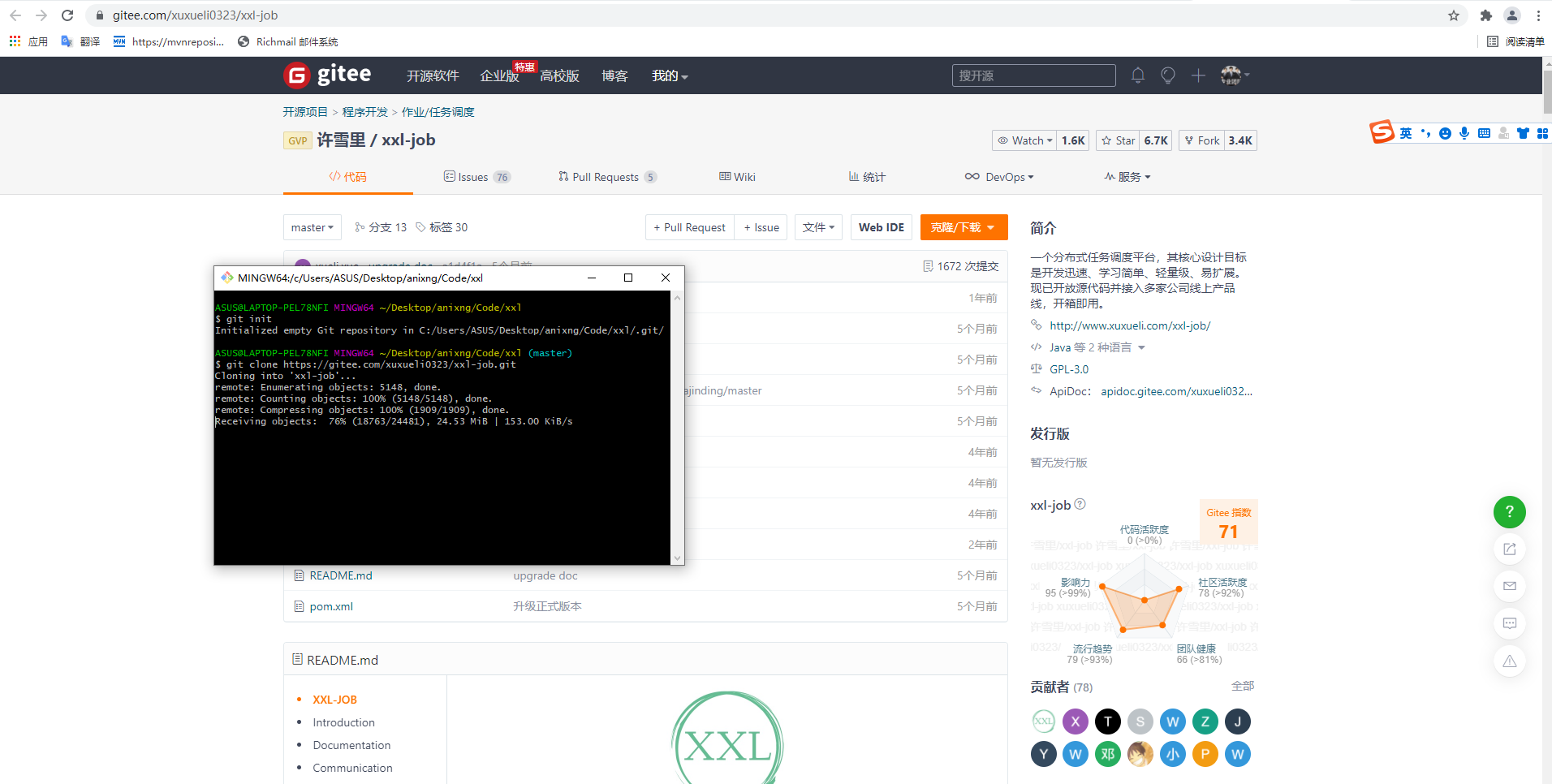Viewport: 1552px width, 784px height.
Task: Expand the 我的 header menu
Action: 670,75
